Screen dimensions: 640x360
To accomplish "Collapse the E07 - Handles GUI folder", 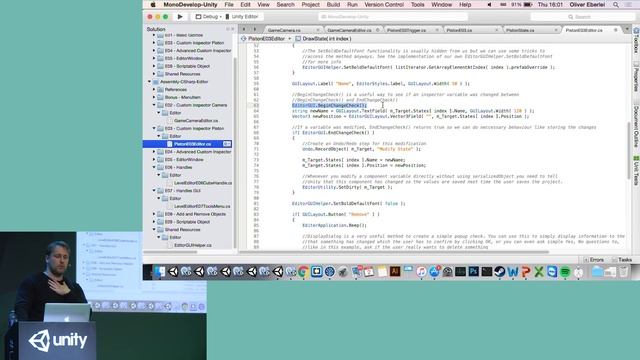I will (x=154, y=191).
